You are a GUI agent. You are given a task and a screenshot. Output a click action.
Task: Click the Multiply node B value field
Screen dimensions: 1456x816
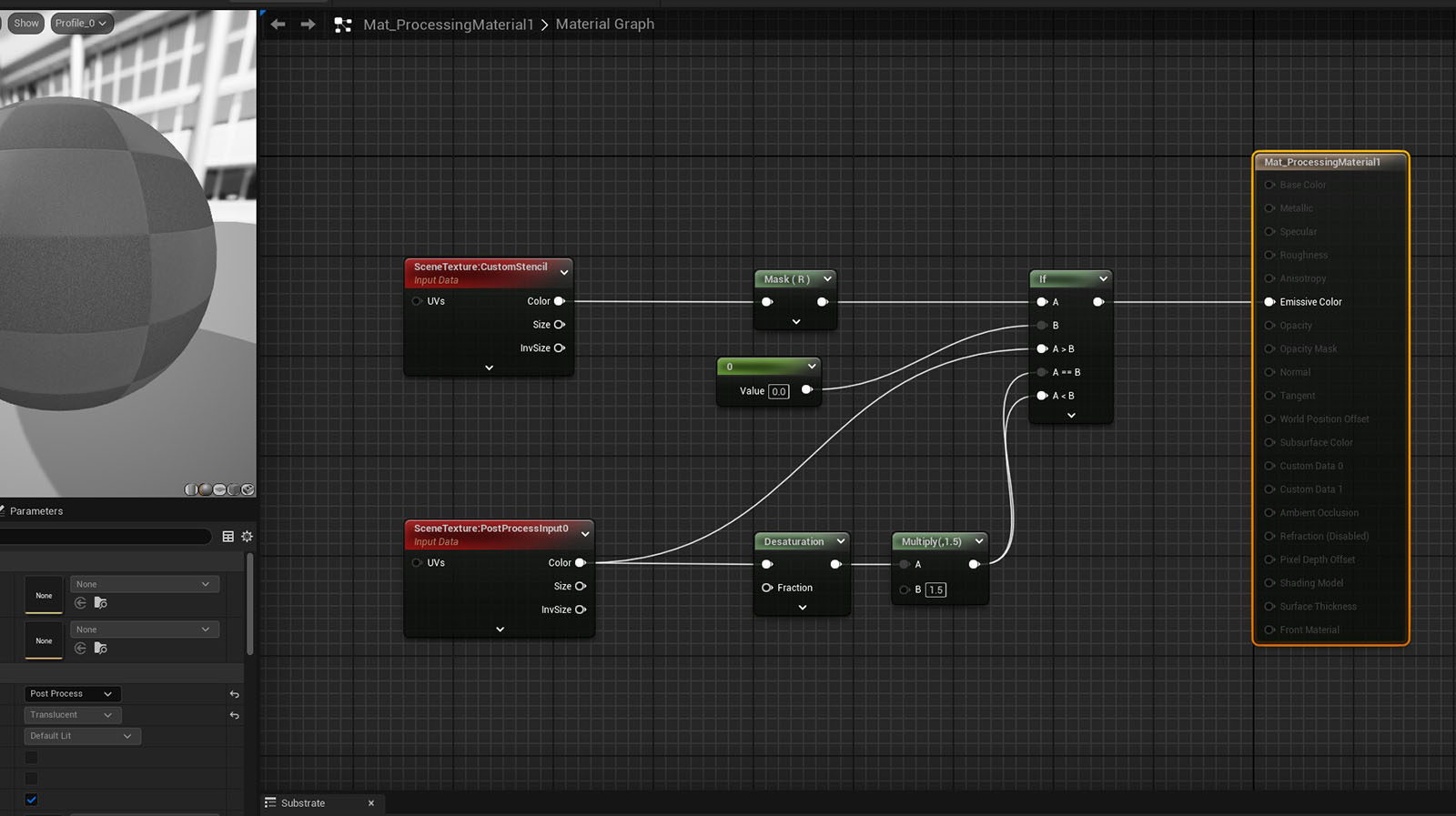coord(935,590)
